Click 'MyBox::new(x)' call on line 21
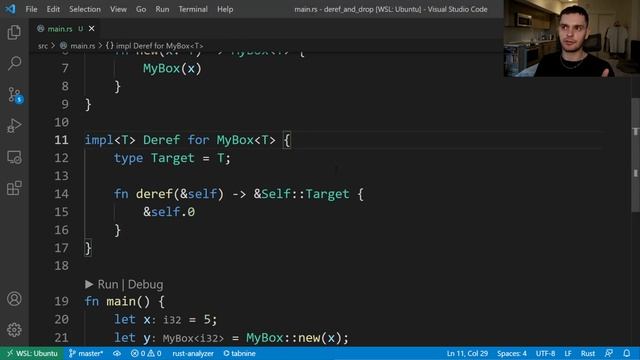Screen dimensions: 640x360 (293, 338)
